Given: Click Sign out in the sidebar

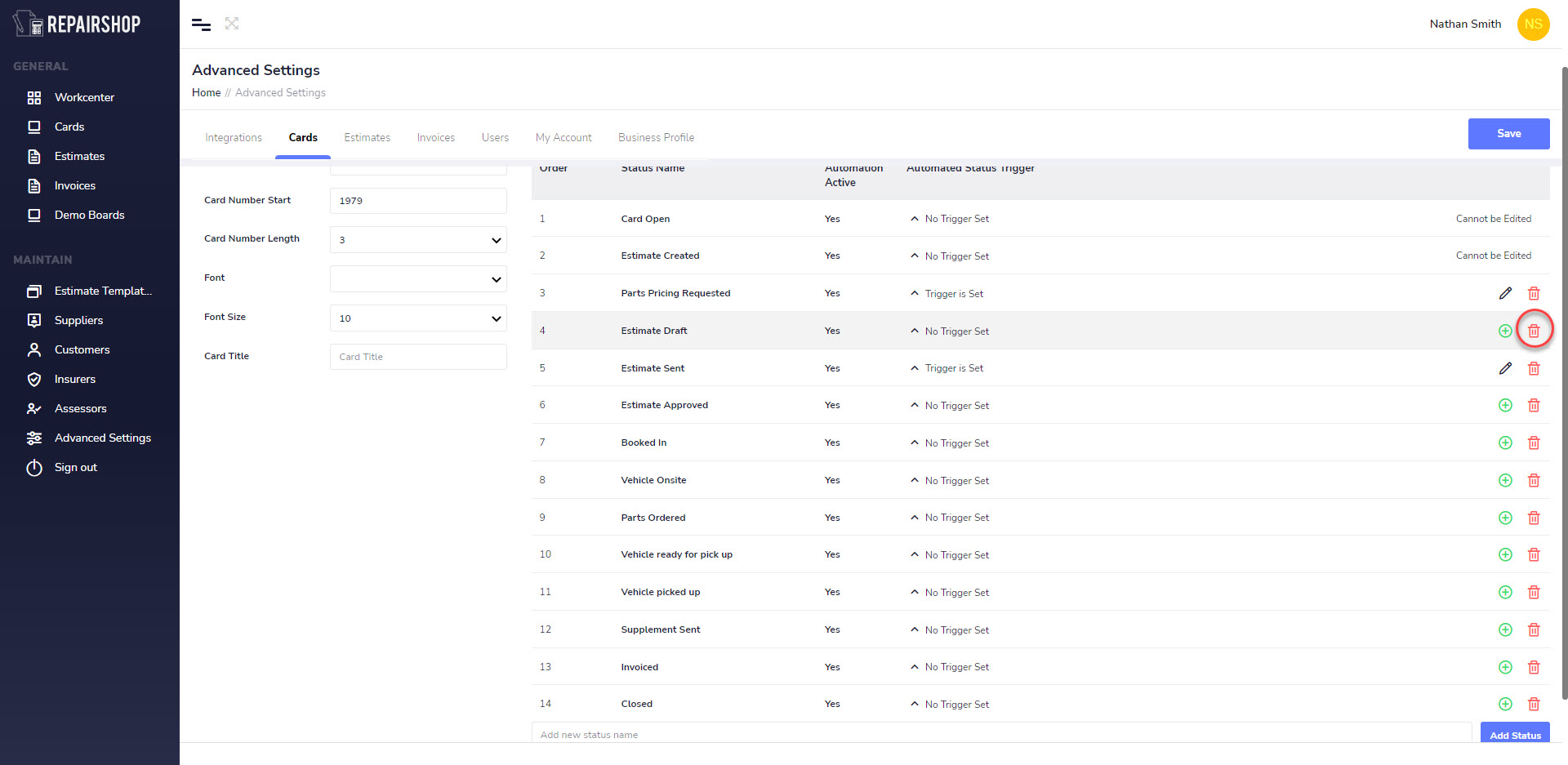Looking at the screenshot, I should click(x=75, y=467).
